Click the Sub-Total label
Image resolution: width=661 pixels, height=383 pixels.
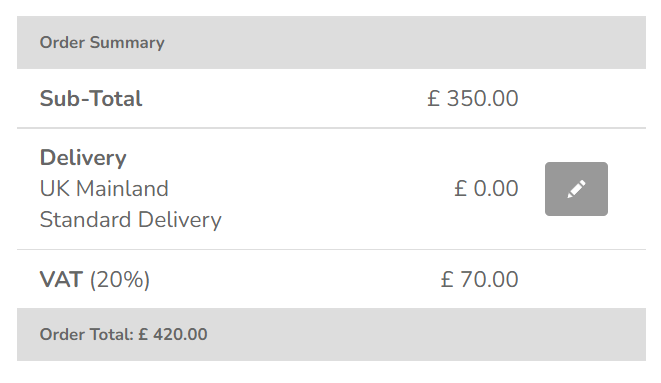[x=91, y=99]
